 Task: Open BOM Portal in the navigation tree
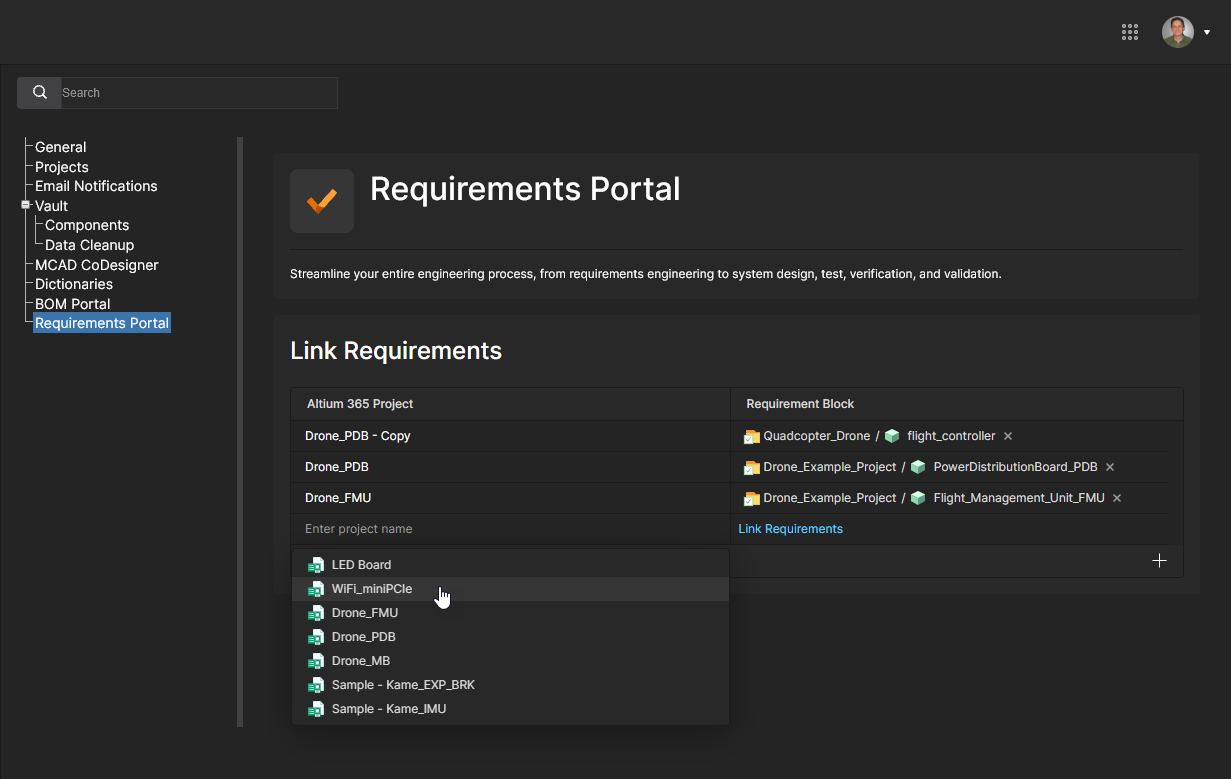tap(72, 304)
